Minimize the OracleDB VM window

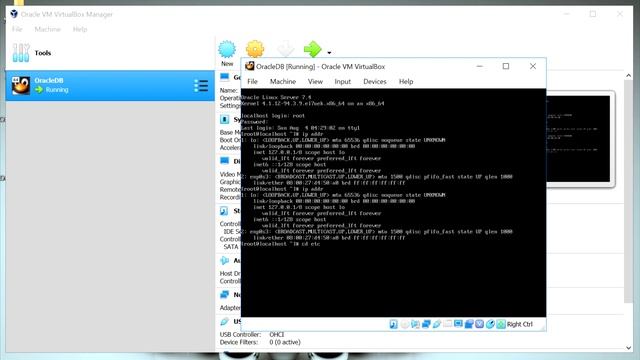(x=480, y=66)
